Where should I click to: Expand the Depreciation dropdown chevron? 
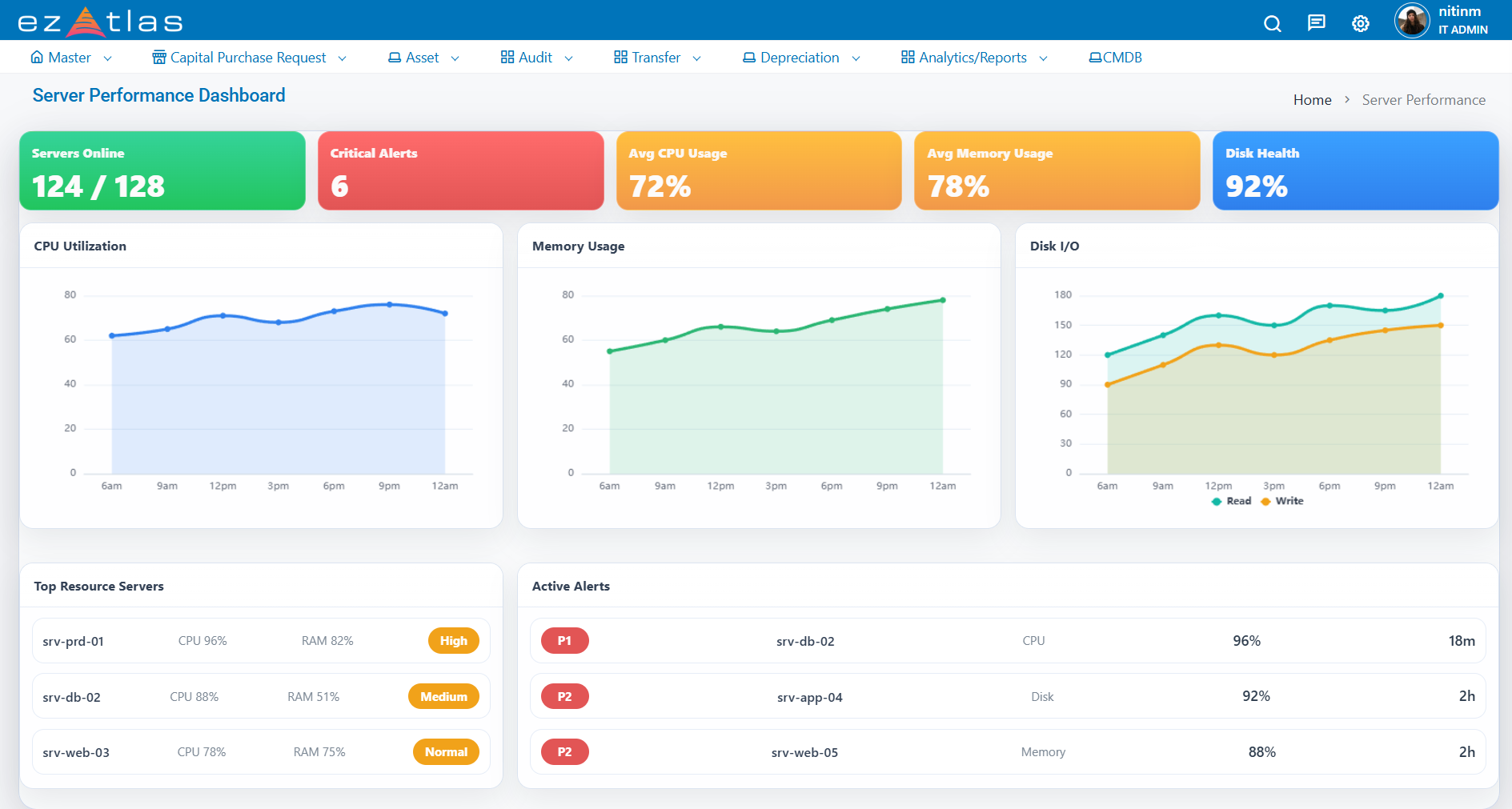(856, 58)
